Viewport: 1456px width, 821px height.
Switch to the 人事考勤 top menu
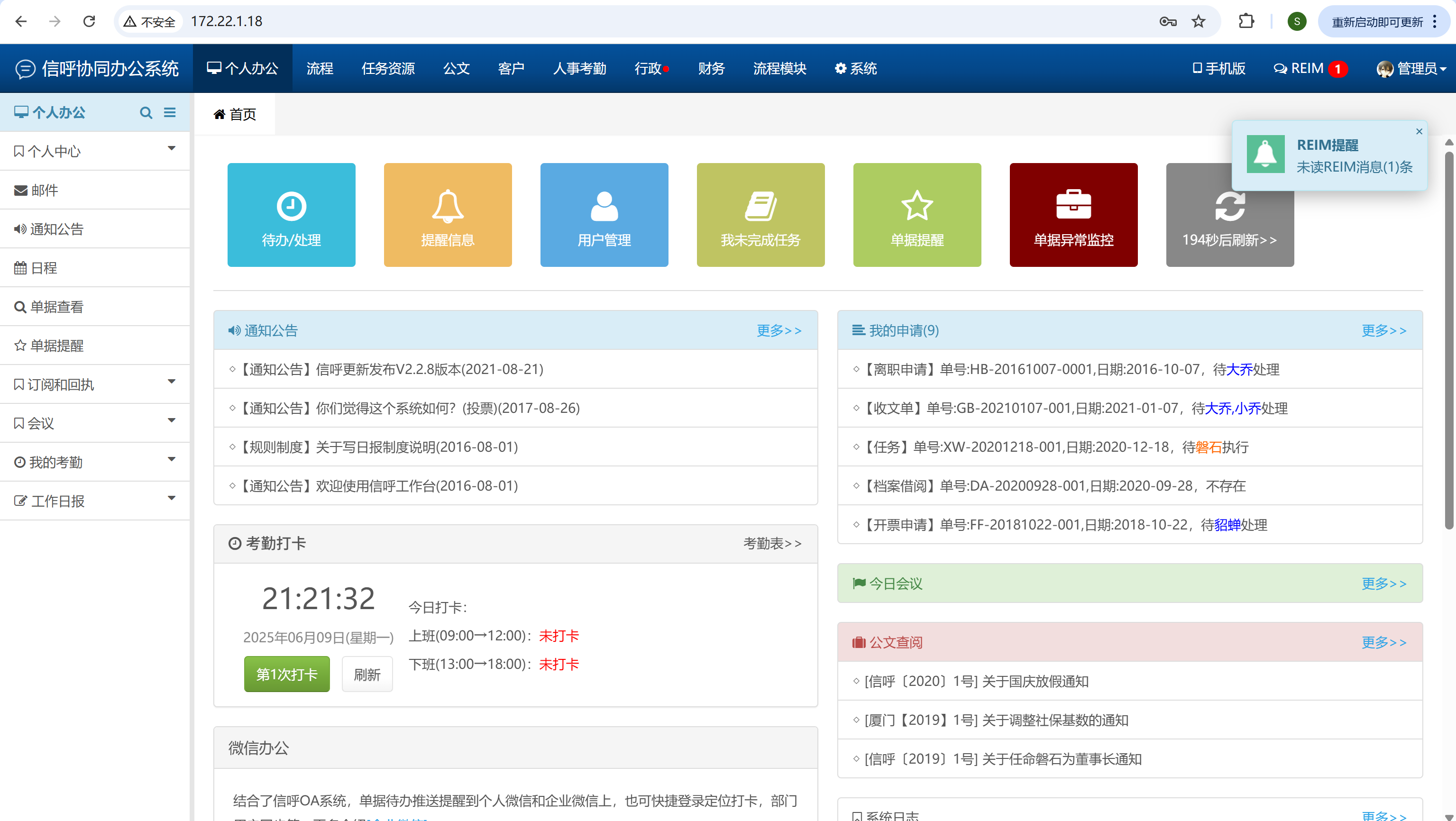[x=579, y=68]
